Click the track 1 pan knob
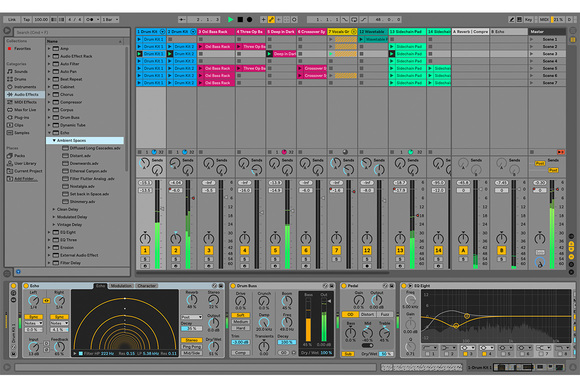Screen dimensions: 580x387 pos(145,238)
